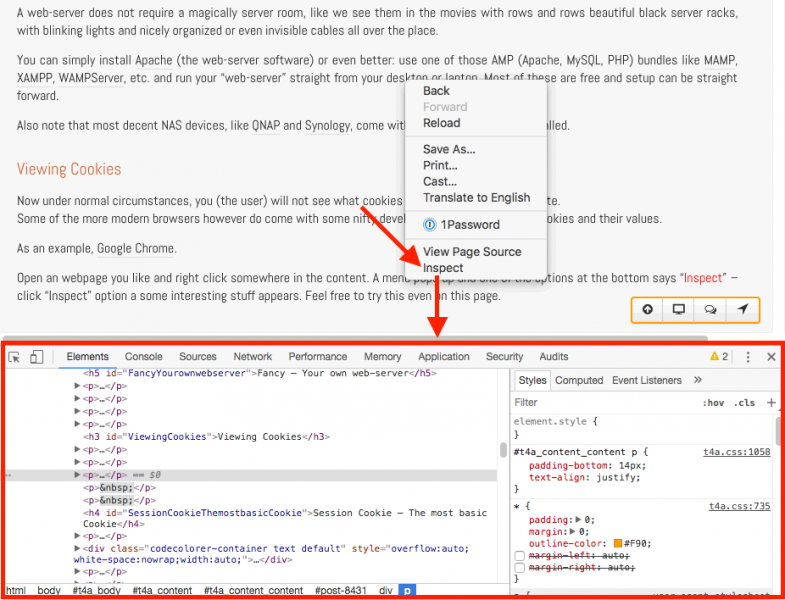Click the Styles Filter input field

(x=600, y=403)
